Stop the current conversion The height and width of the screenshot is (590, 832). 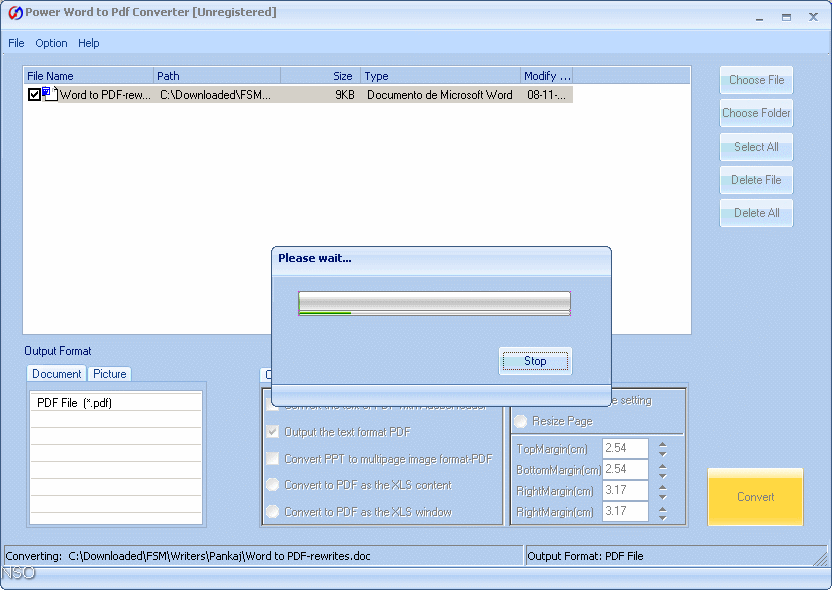[x=535, y=361]
